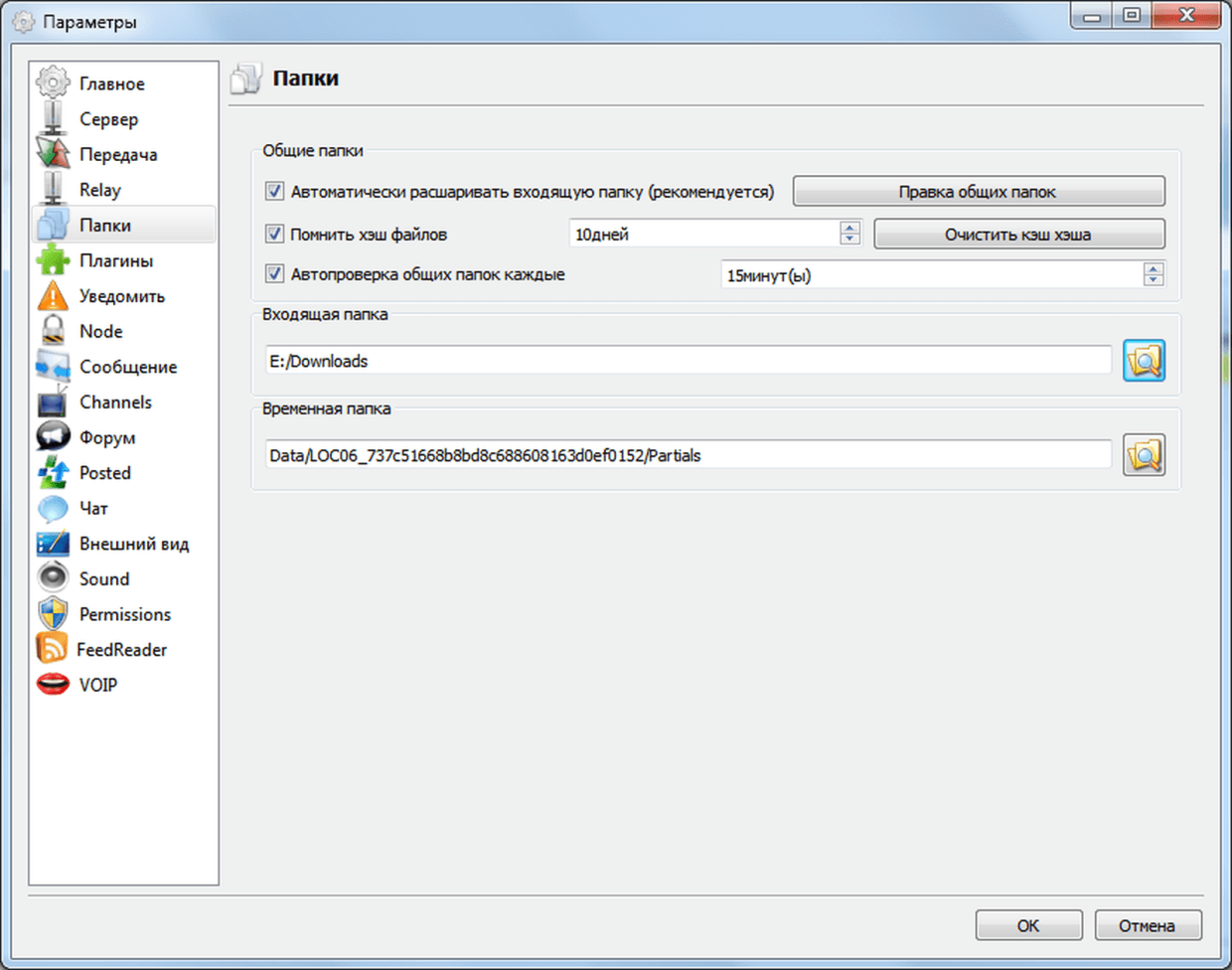
Task: Select the Уведомить warning triangle icon
Action: pos(53,296)
